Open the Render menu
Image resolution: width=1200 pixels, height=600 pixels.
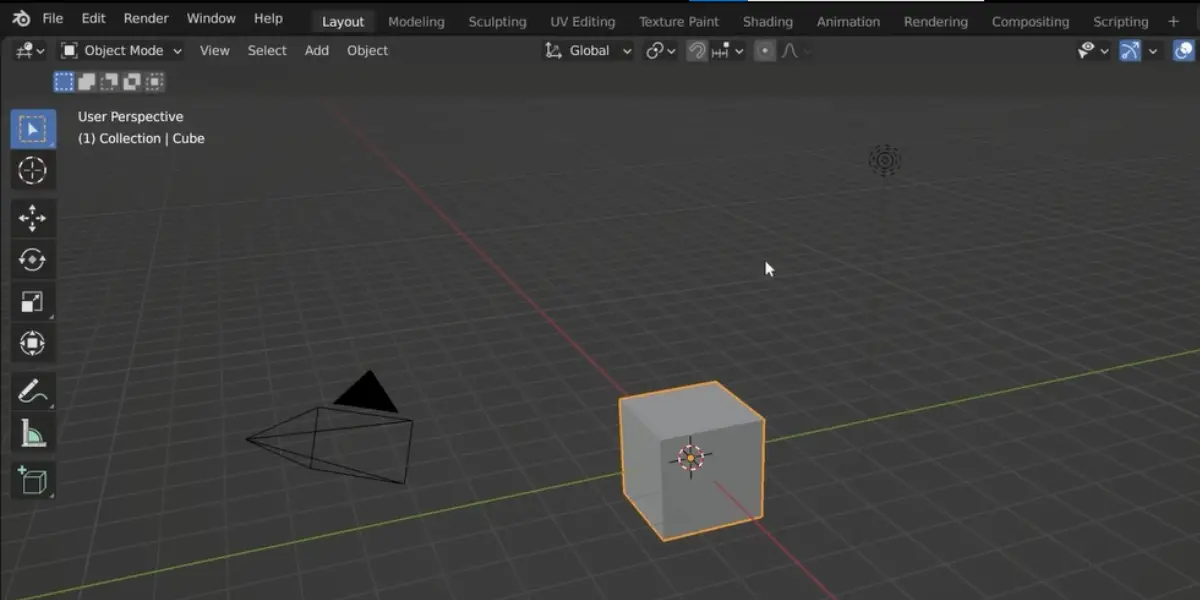(146, 18)
